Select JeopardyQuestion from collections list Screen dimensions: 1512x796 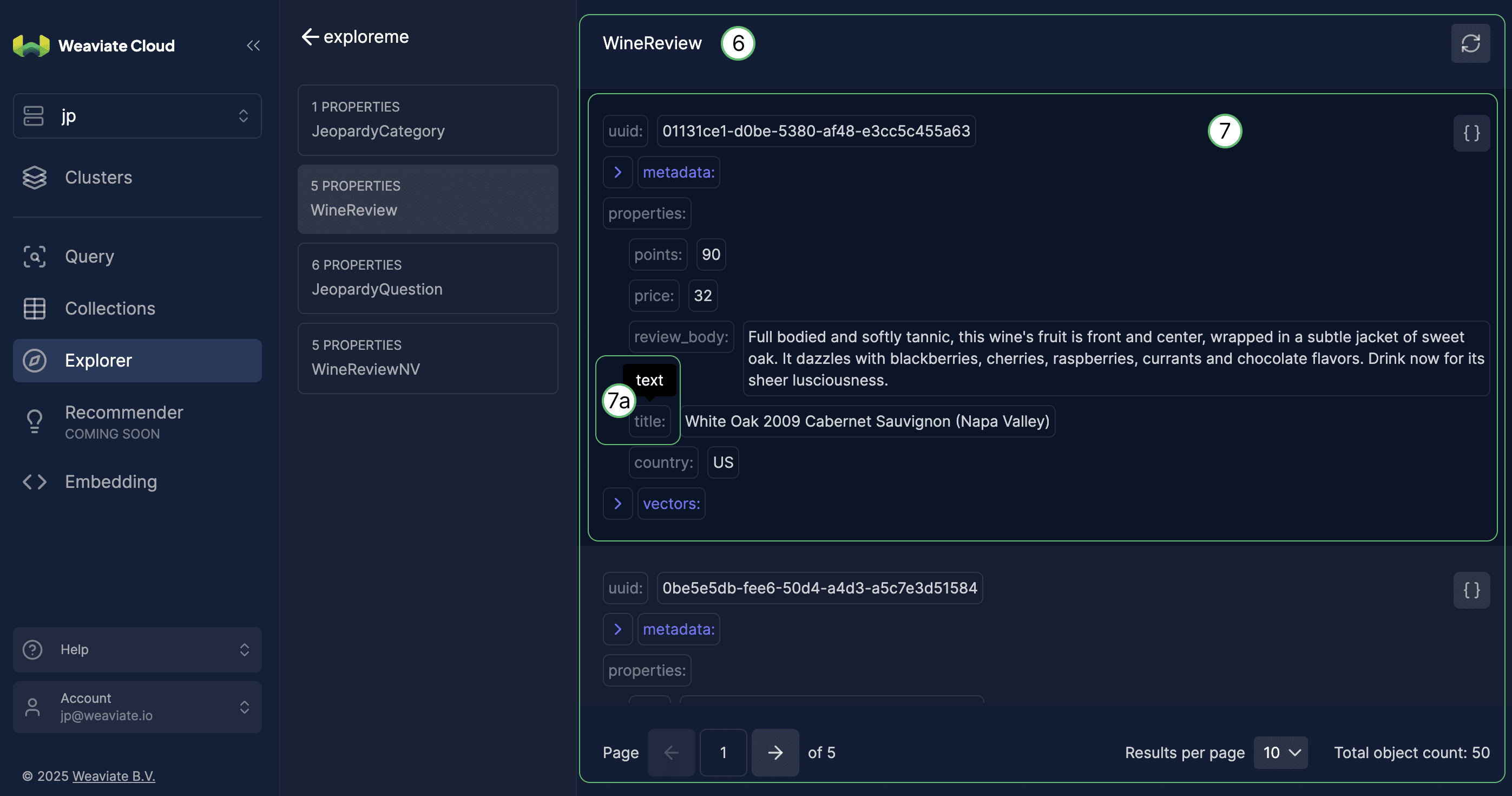[x=427, y=278]
